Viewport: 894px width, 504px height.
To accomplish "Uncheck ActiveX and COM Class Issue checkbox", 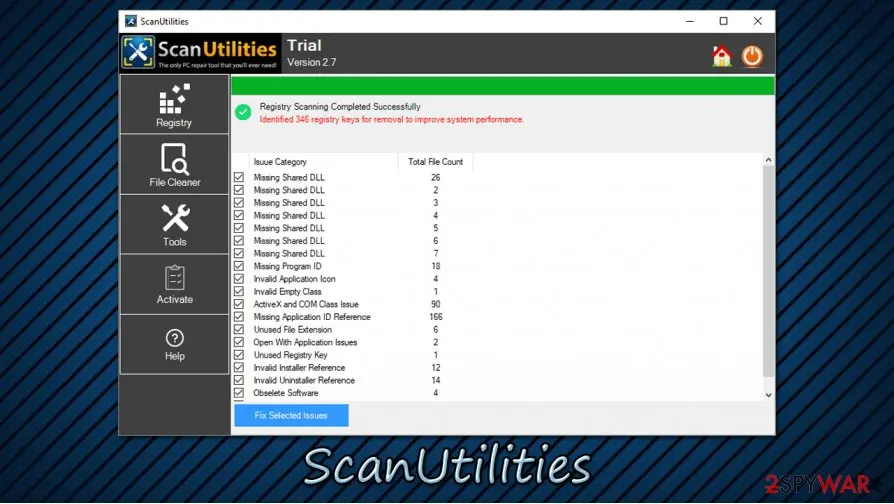I will point(239,304).
